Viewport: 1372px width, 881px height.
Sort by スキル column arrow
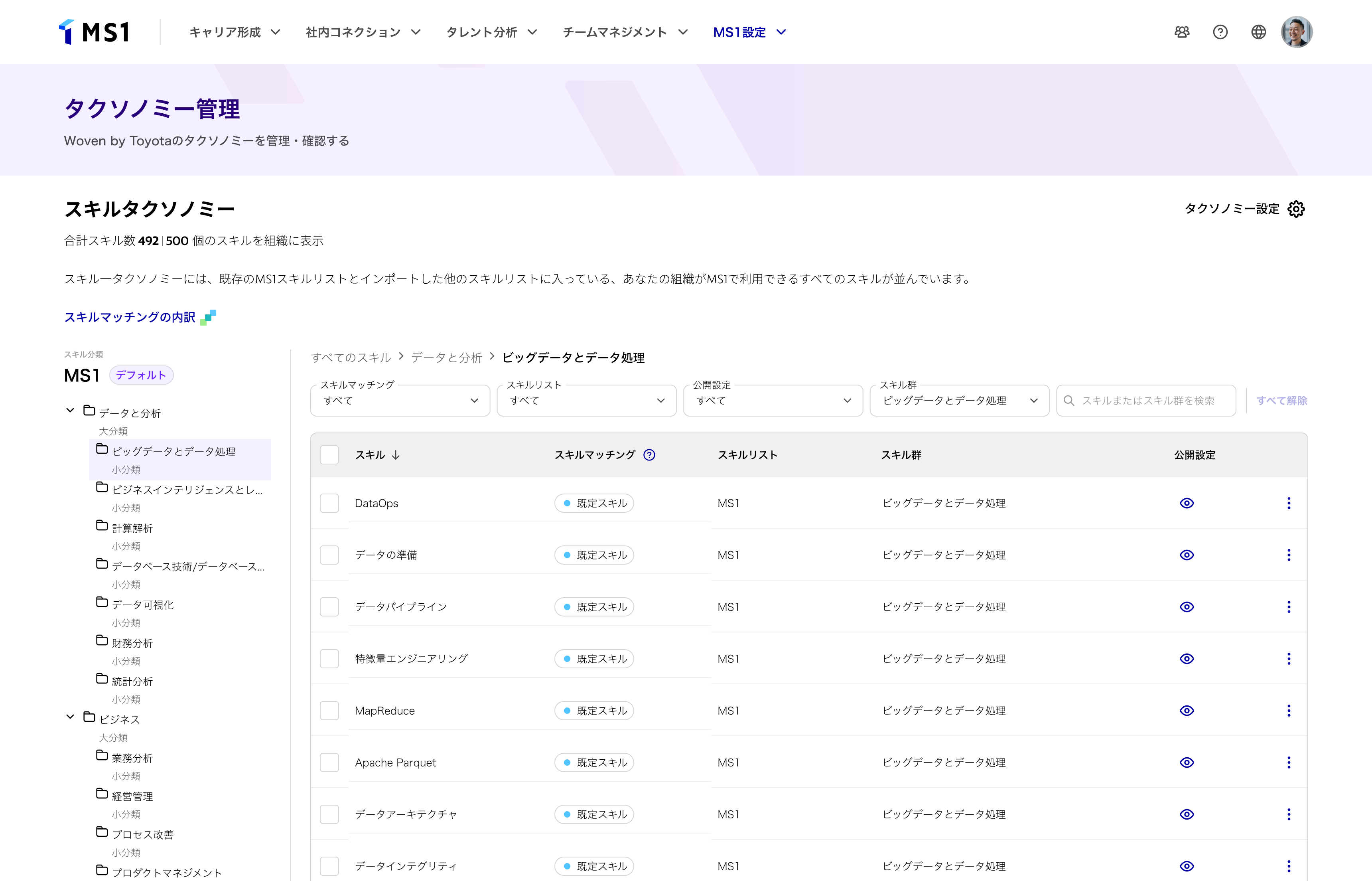396,455
